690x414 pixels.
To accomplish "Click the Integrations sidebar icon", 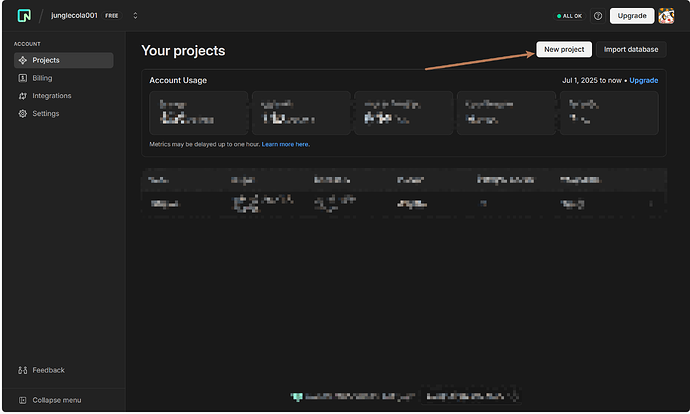I will 23,96.
